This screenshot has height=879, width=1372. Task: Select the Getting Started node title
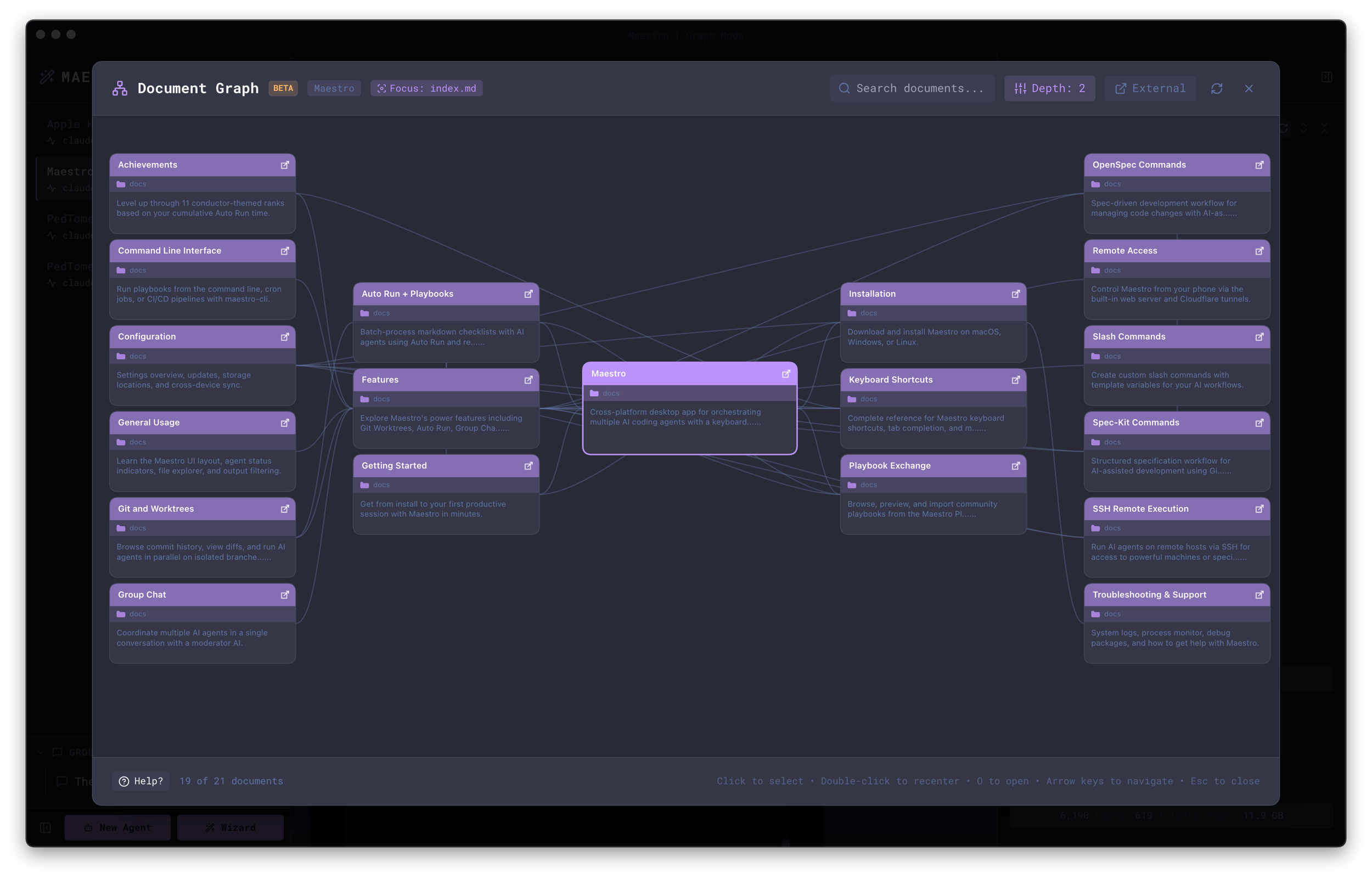395,466
